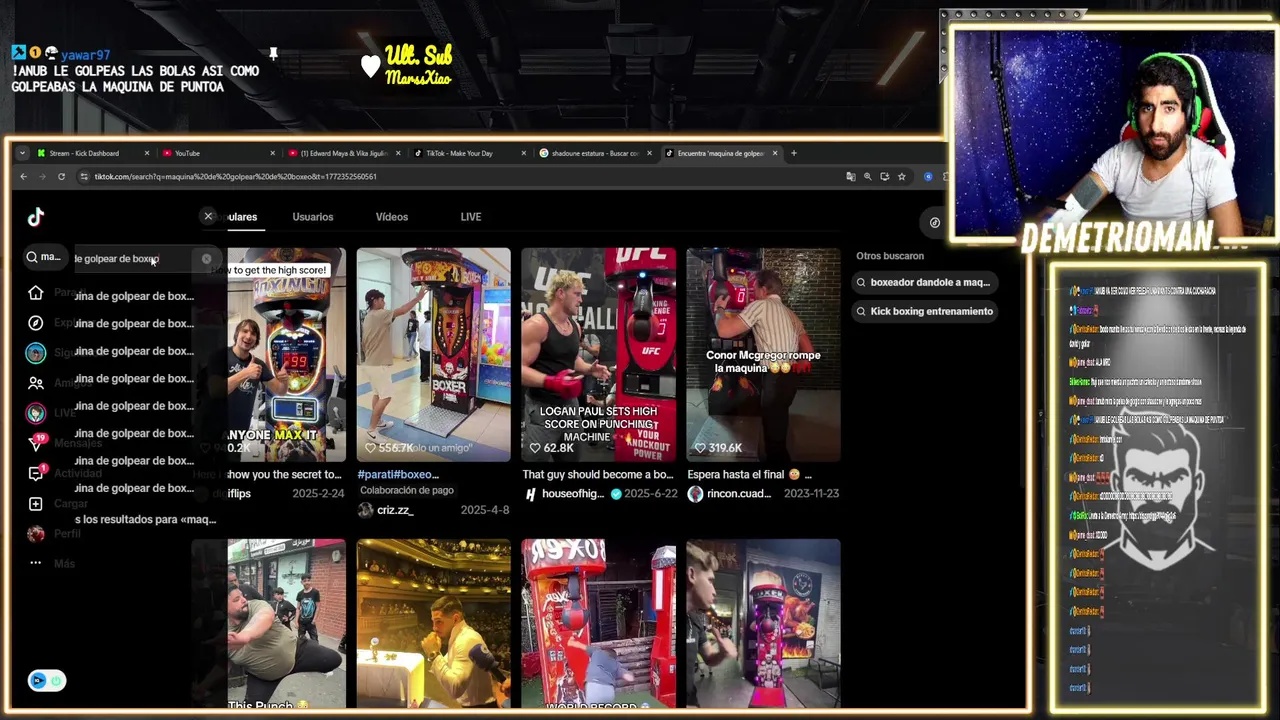The image size is (1280, 720).
Task: Open the Explorar compass icon
Action: (x=36, y=323)
